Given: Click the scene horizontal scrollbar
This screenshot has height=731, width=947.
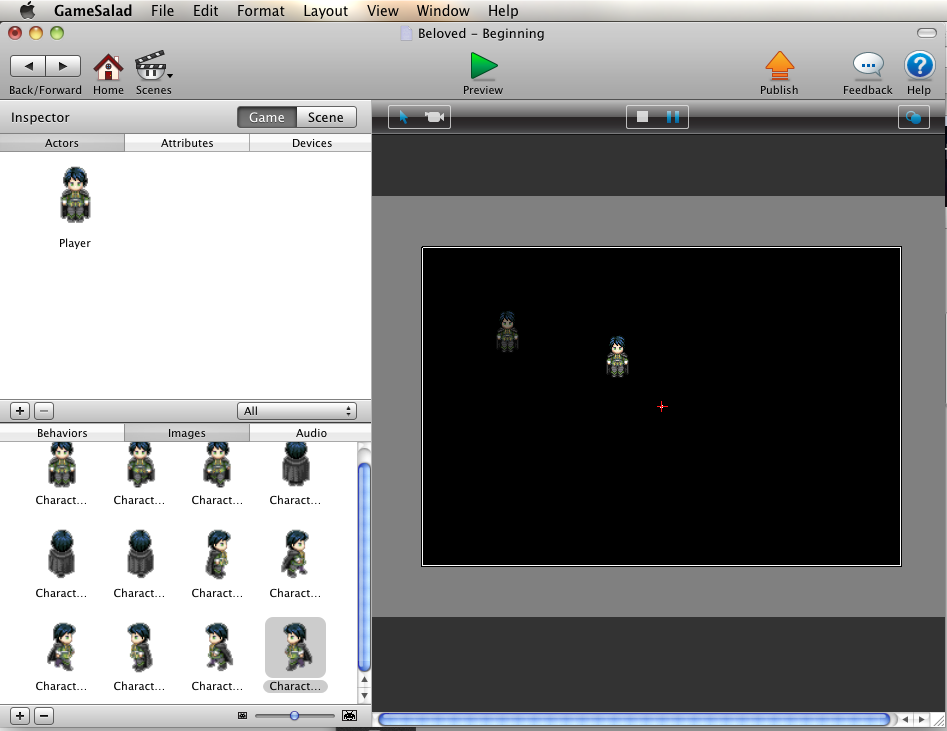Looking at the screenshot, I should pyautogui.click(x=634, y=720).
